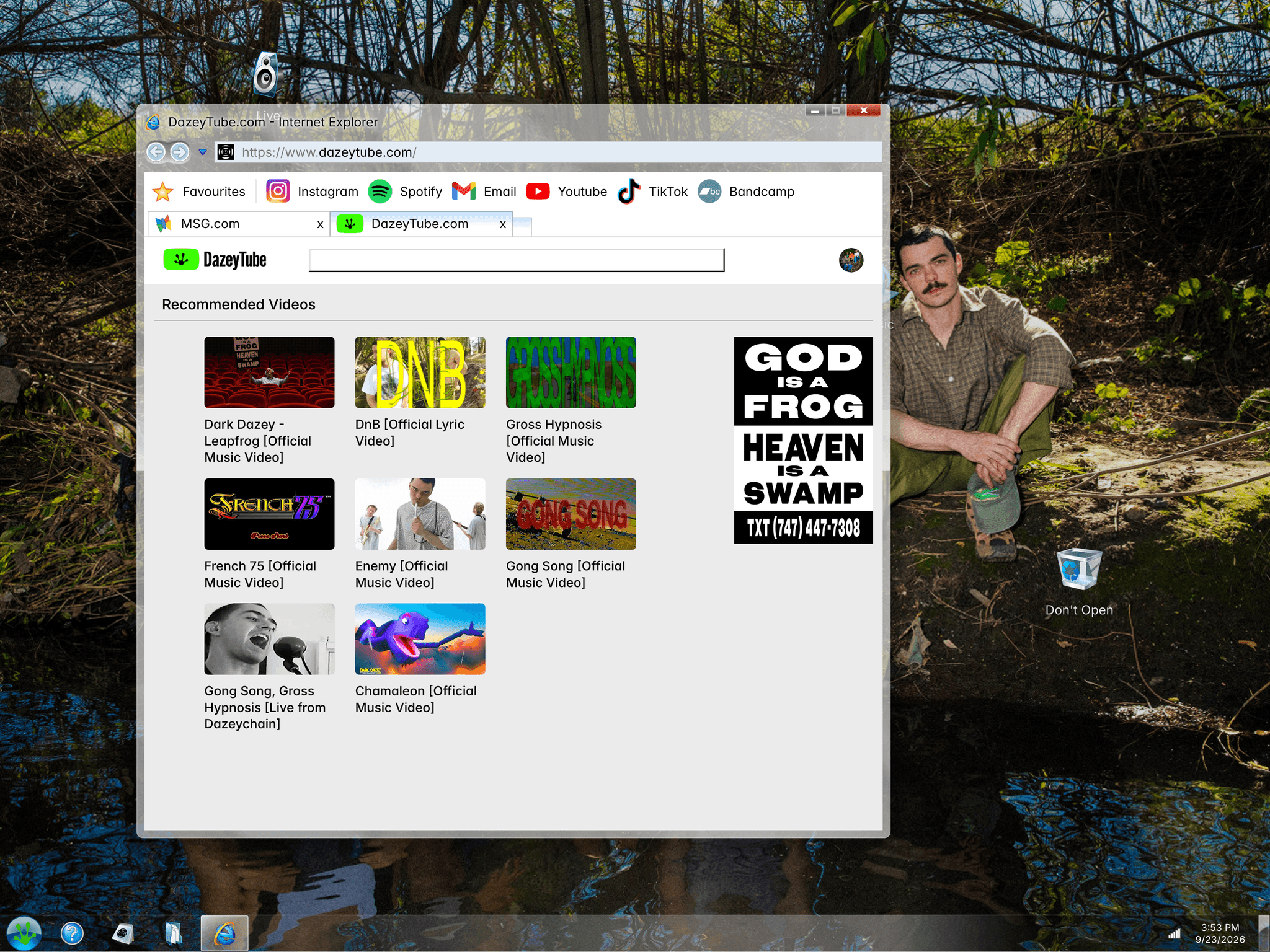This screenshot has width=1270, height=952.
Task: Click the Internet Explorer taskbar icon
Action: [224, 933]
